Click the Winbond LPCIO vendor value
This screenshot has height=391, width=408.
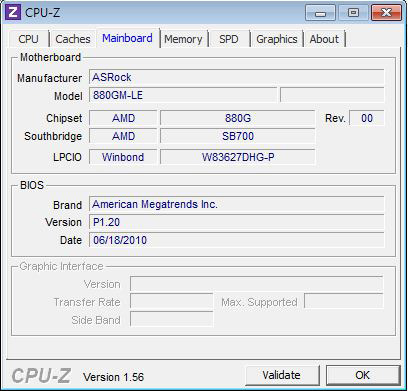(123, 157)
